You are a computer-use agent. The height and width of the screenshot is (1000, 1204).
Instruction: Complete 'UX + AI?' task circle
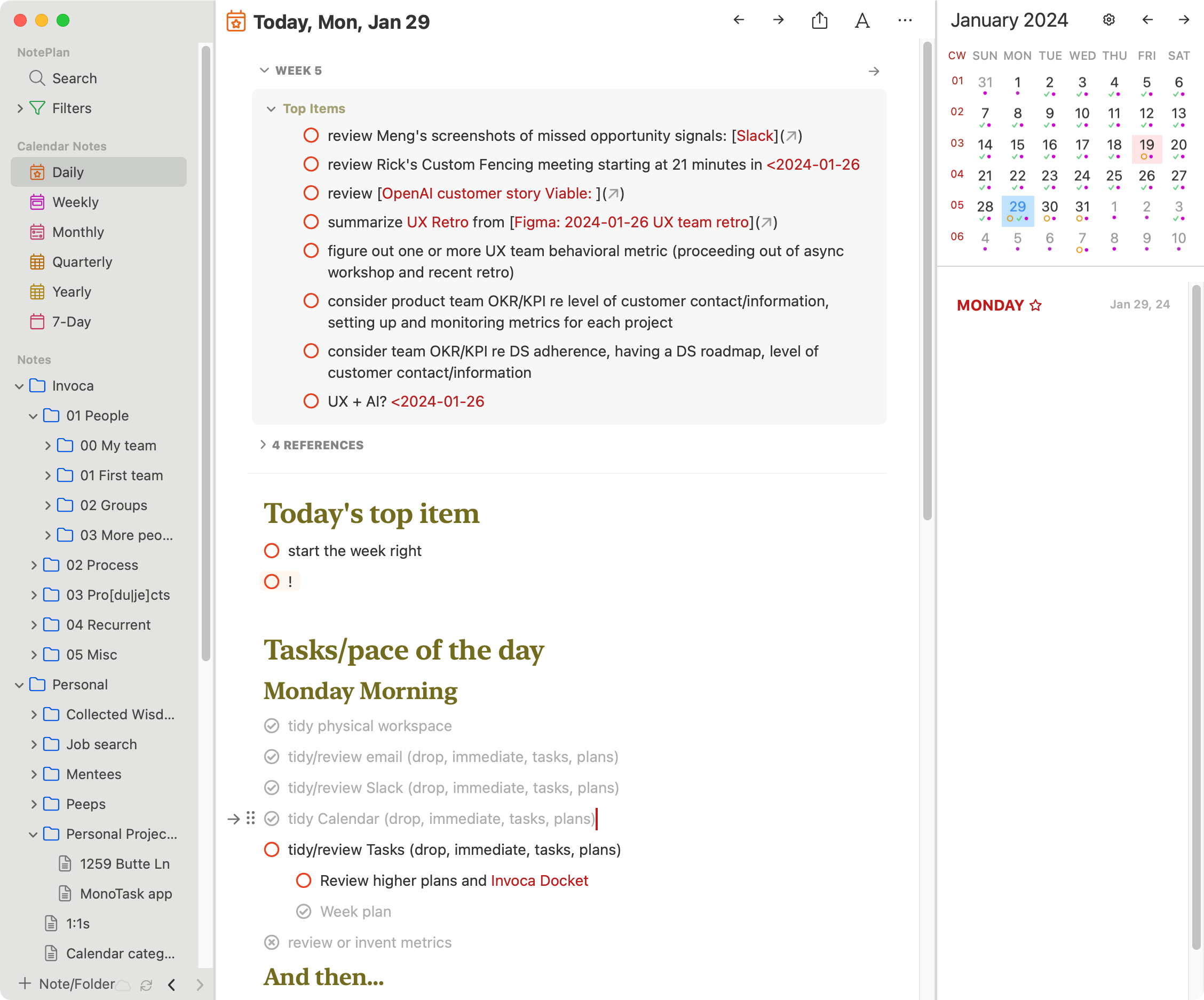click(311, 401)
